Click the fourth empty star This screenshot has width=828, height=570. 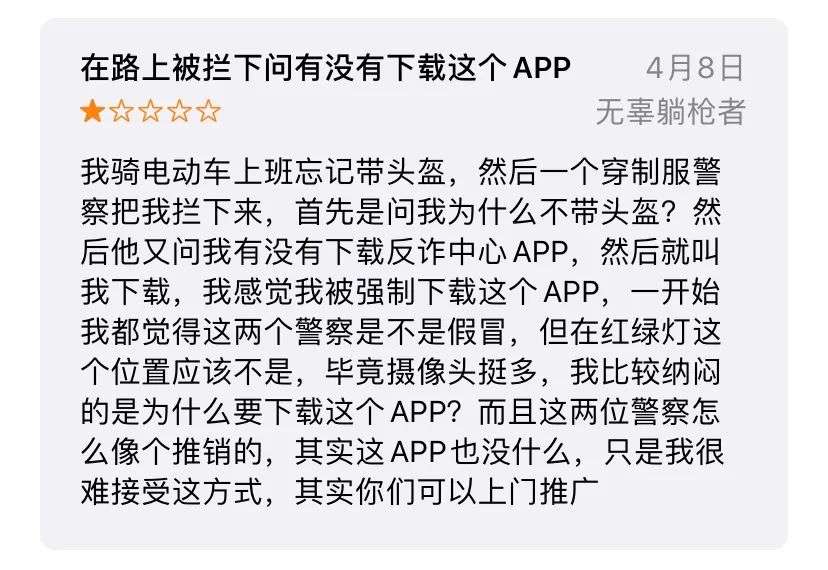180,111
